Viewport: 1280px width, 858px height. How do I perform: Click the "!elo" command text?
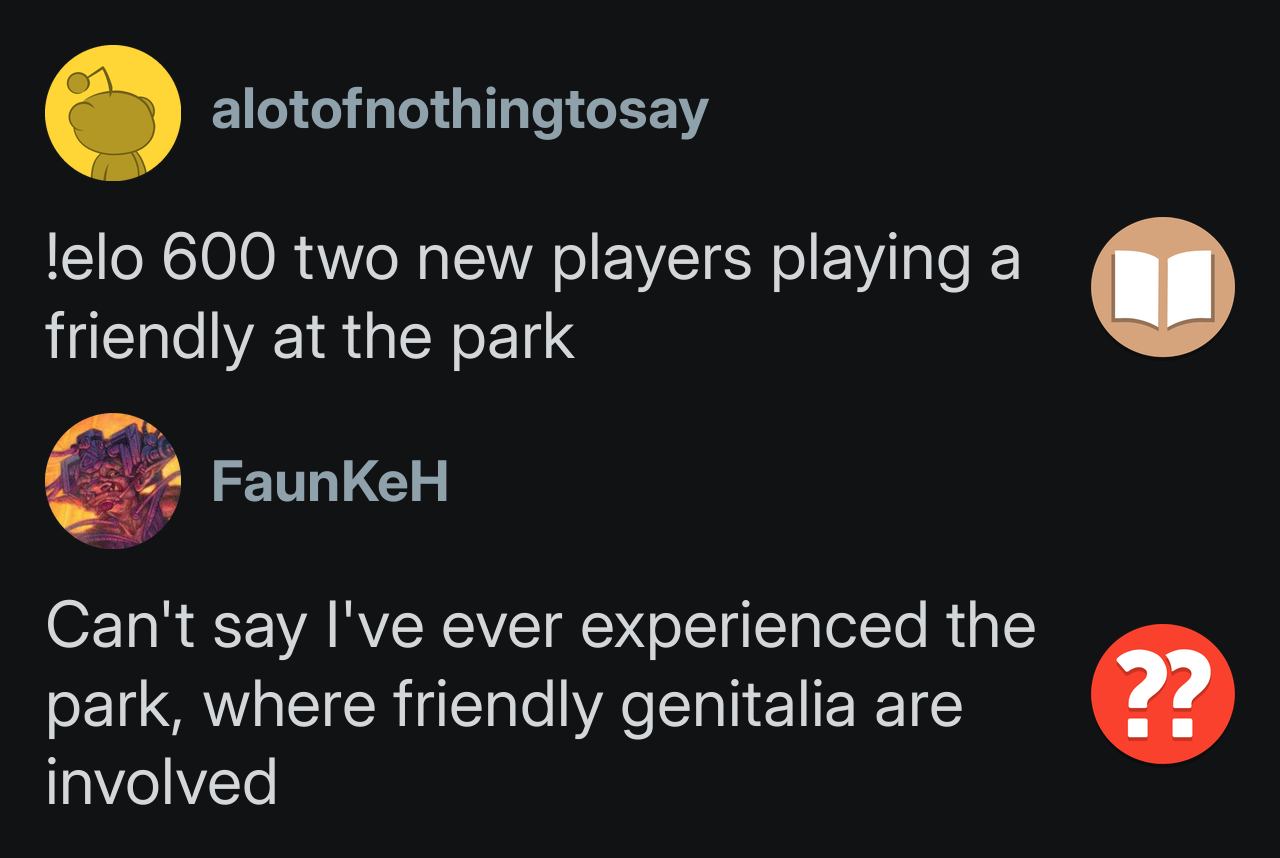tap(94, 260)
